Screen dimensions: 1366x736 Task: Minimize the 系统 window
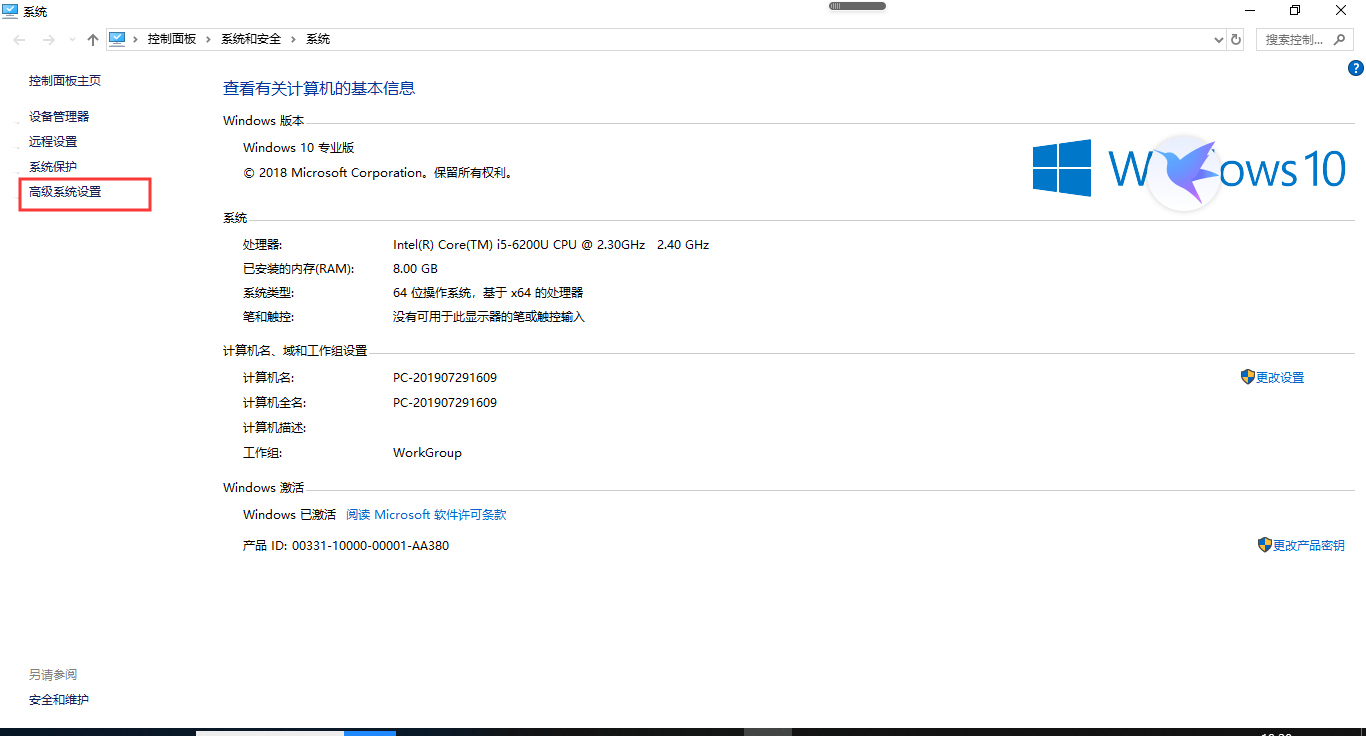tap(1249, 10)
